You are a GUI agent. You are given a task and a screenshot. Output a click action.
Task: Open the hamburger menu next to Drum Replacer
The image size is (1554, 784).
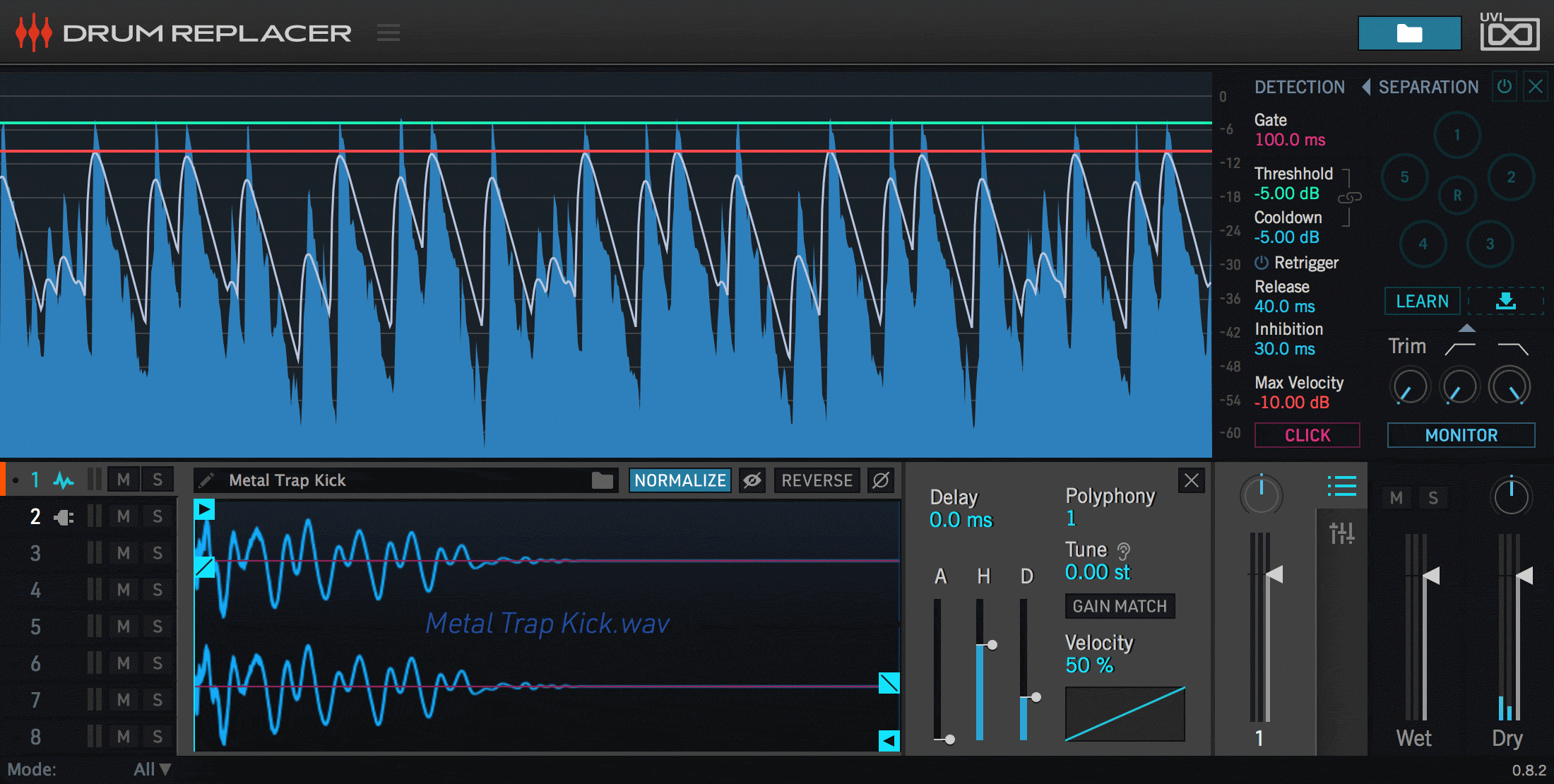pos(389,32)
